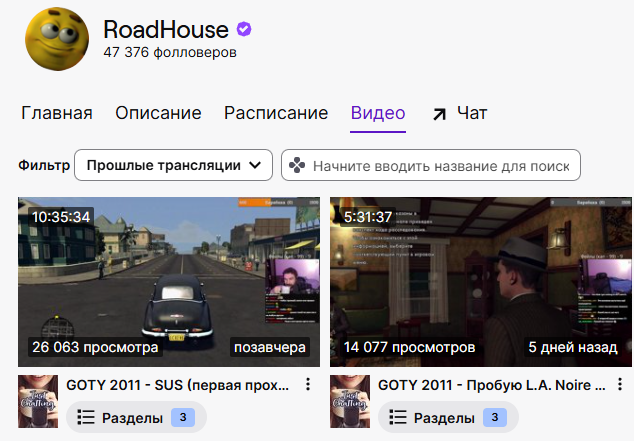Go to the Расписание tab
Image resolution: width=634 pixels, height=441 pixels.
pyautogui.click(x=276, y=113)
